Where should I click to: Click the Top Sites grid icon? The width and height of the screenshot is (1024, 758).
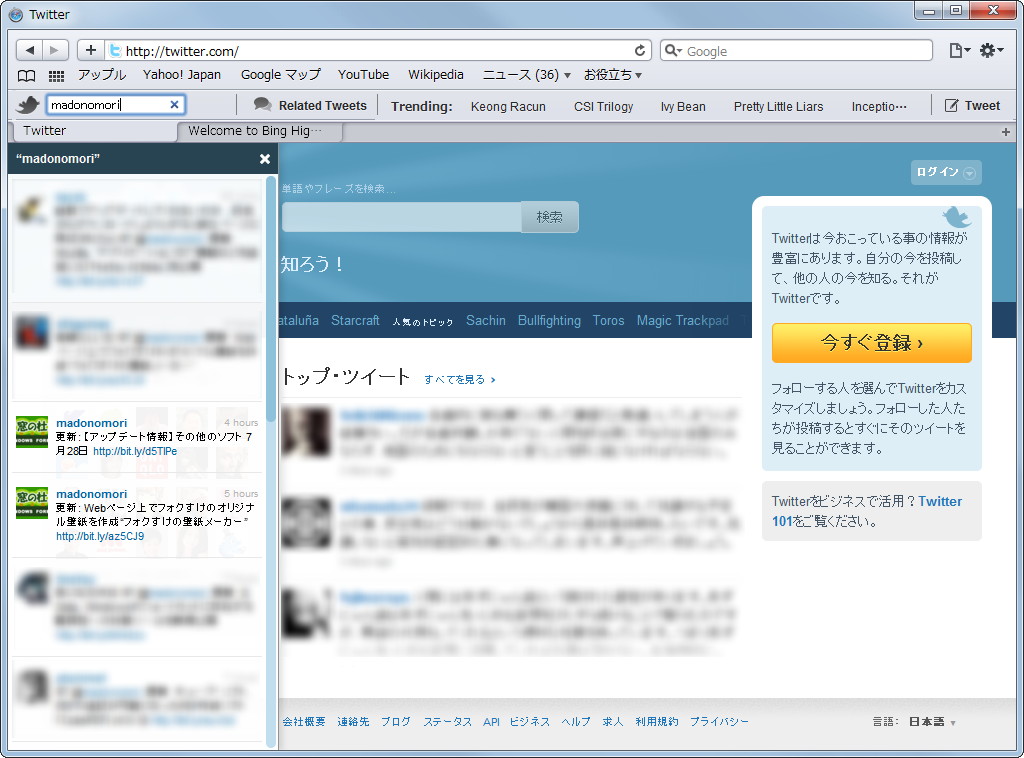click(x=56, y=75)
